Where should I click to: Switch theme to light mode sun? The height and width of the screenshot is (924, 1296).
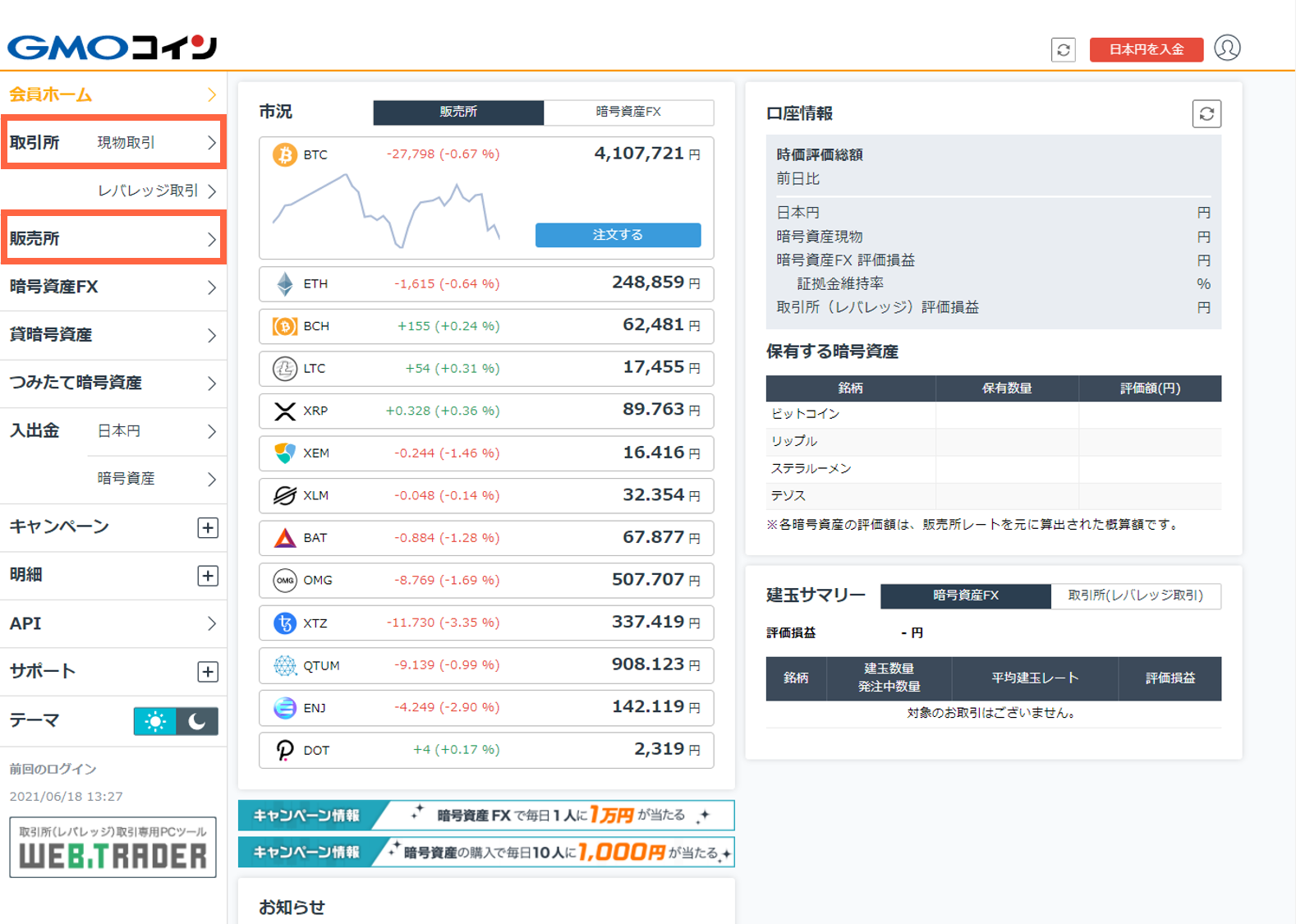155,721
